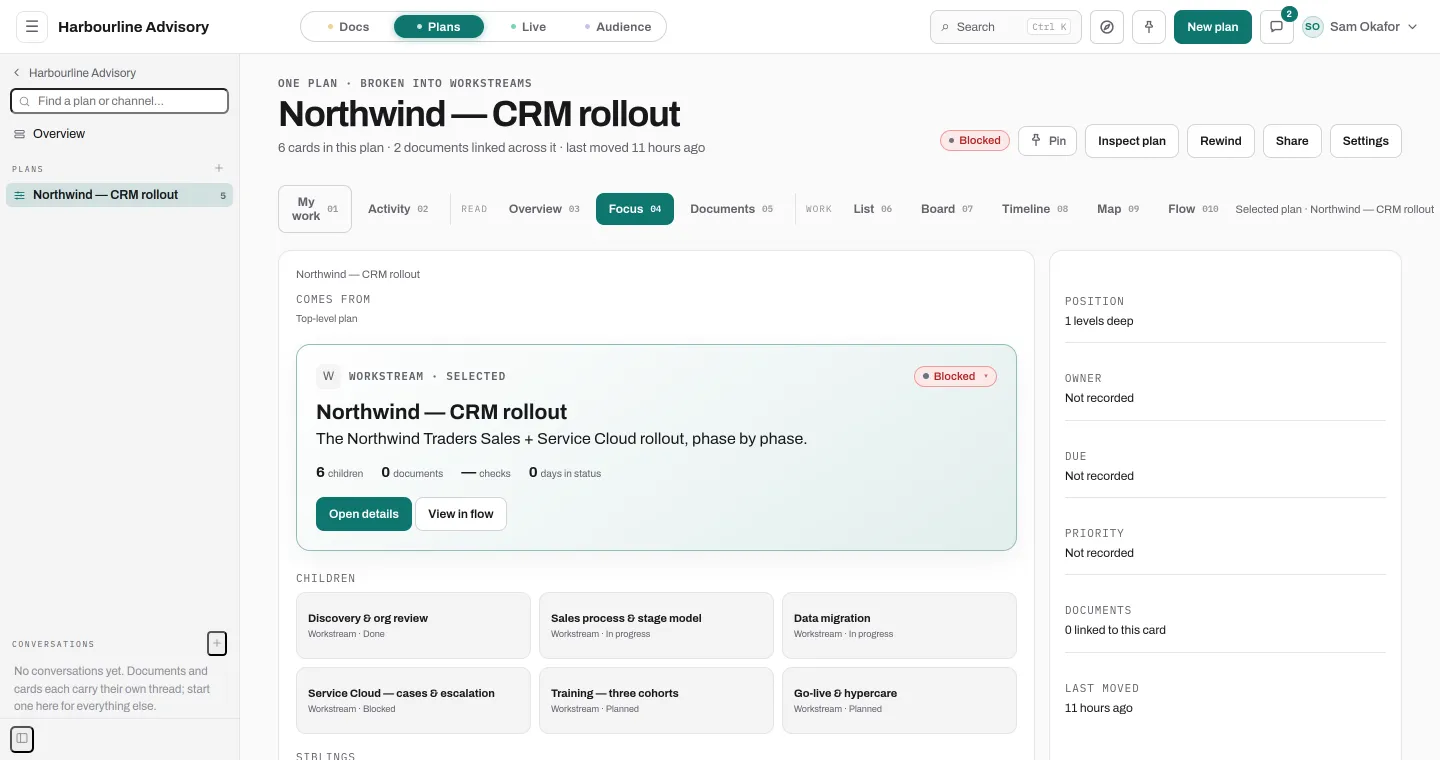Viewport: 1440px width, 760px height.
Task: Open the Overview 03 tab
Action: click(544, 209)
